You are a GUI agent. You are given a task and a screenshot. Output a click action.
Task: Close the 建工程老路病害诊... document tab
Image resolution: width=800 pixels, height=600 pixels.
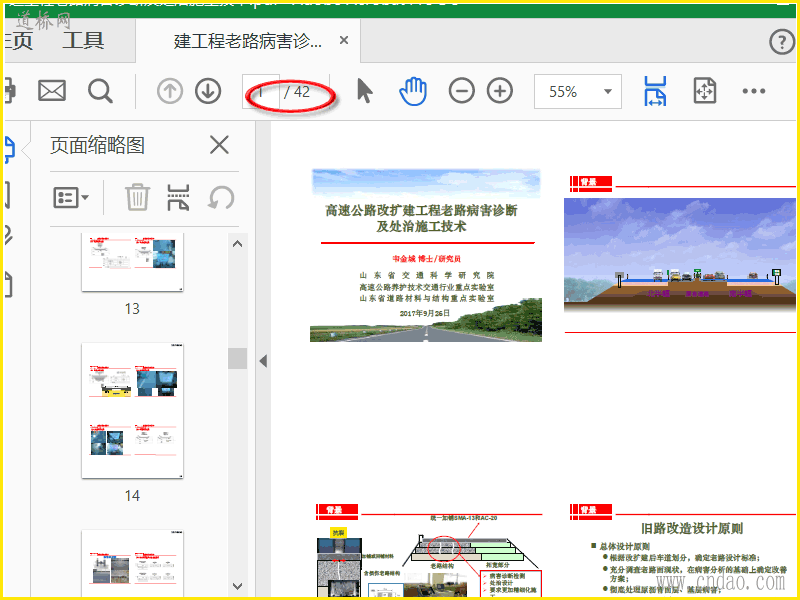344,40
